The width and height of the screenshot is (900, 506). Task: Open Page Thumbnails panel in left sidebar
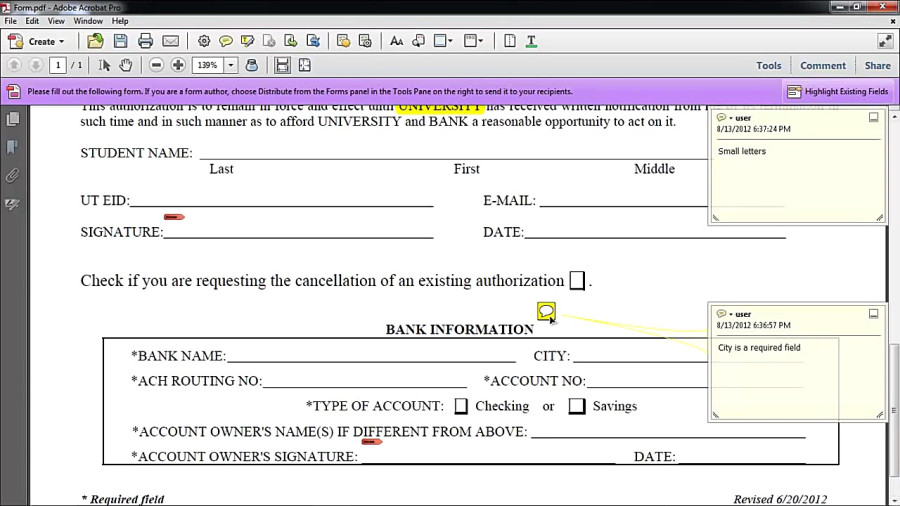tap(13, 119)
